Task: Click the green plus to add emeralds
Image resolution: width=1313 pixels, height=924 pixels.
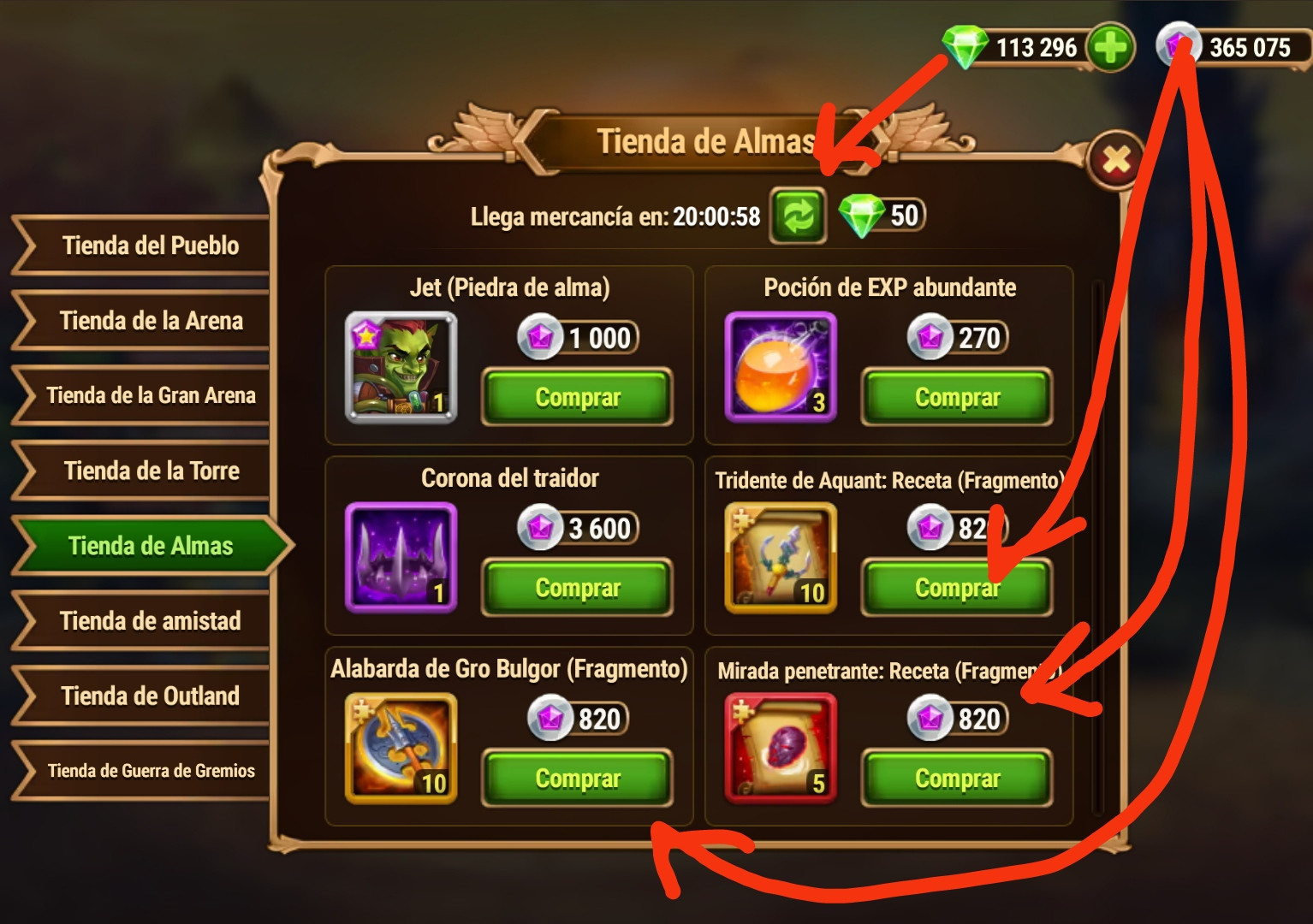Action: (x=1110, y=47)
